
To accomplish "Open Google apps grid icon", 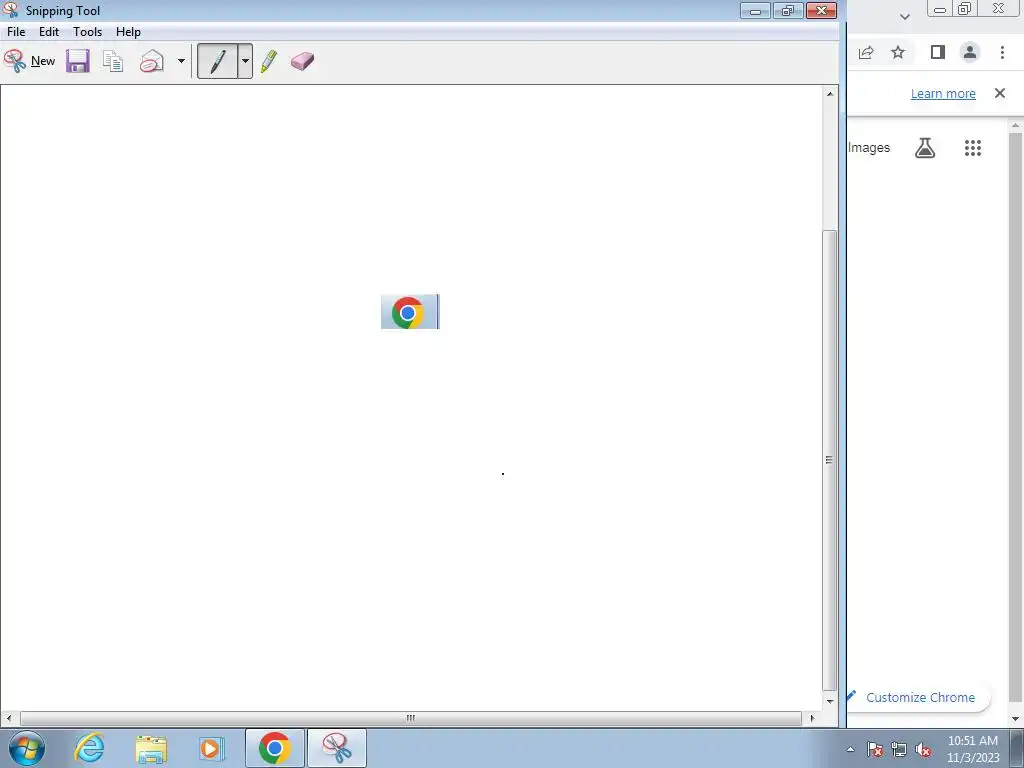I will tap(973, 148).
